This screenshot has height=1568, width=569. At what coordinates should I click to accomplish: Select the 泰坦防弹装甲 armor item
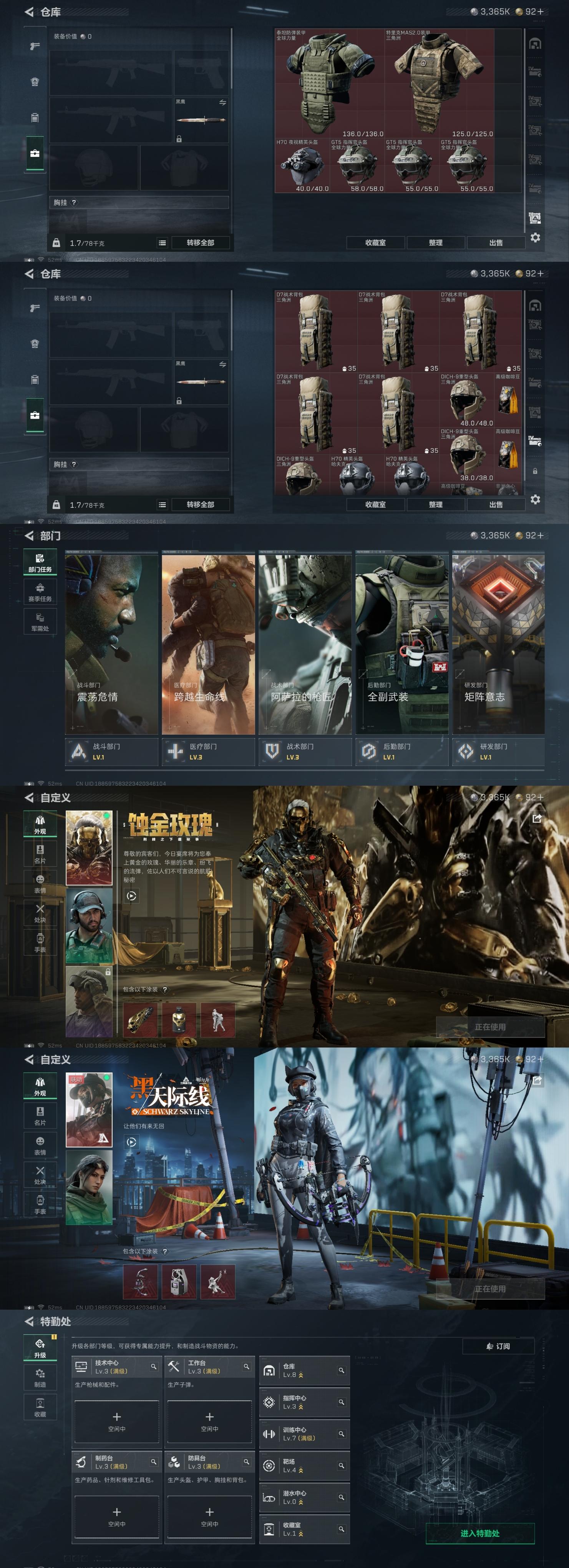329,83
